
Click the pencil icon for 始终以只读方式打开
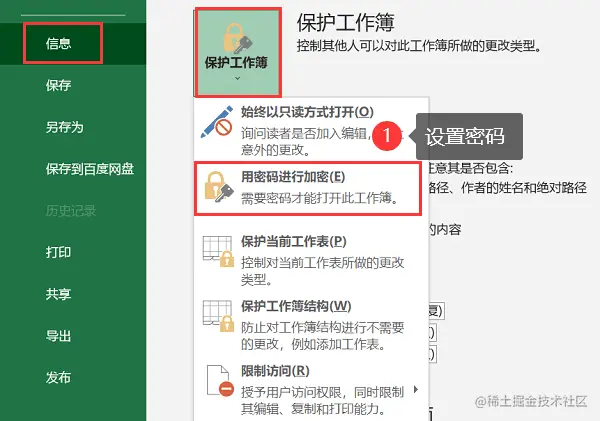coord(217,122)
